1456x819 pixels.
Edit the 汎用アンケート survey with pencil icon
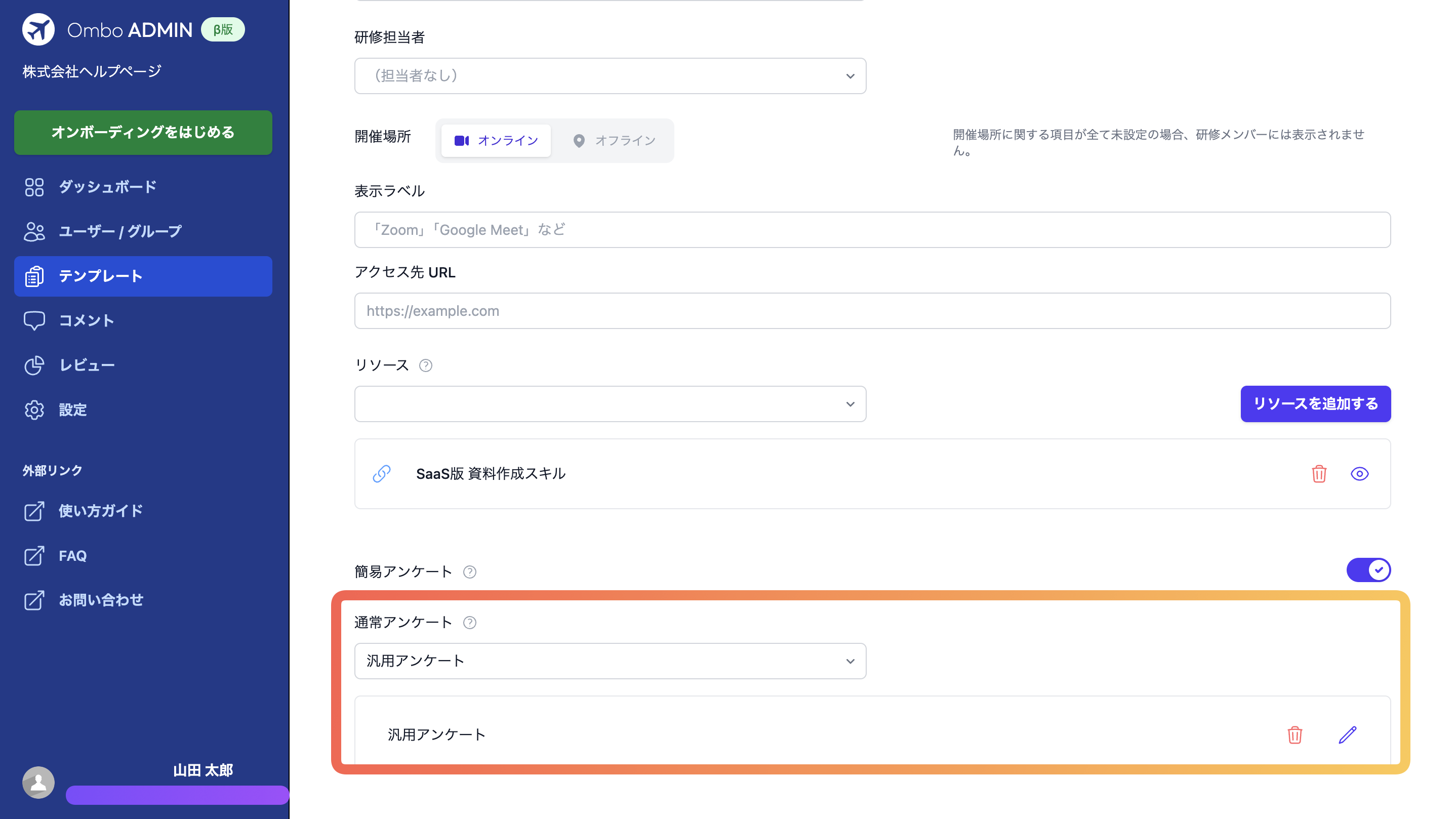pyautogui.click(x=1348, y=735)
